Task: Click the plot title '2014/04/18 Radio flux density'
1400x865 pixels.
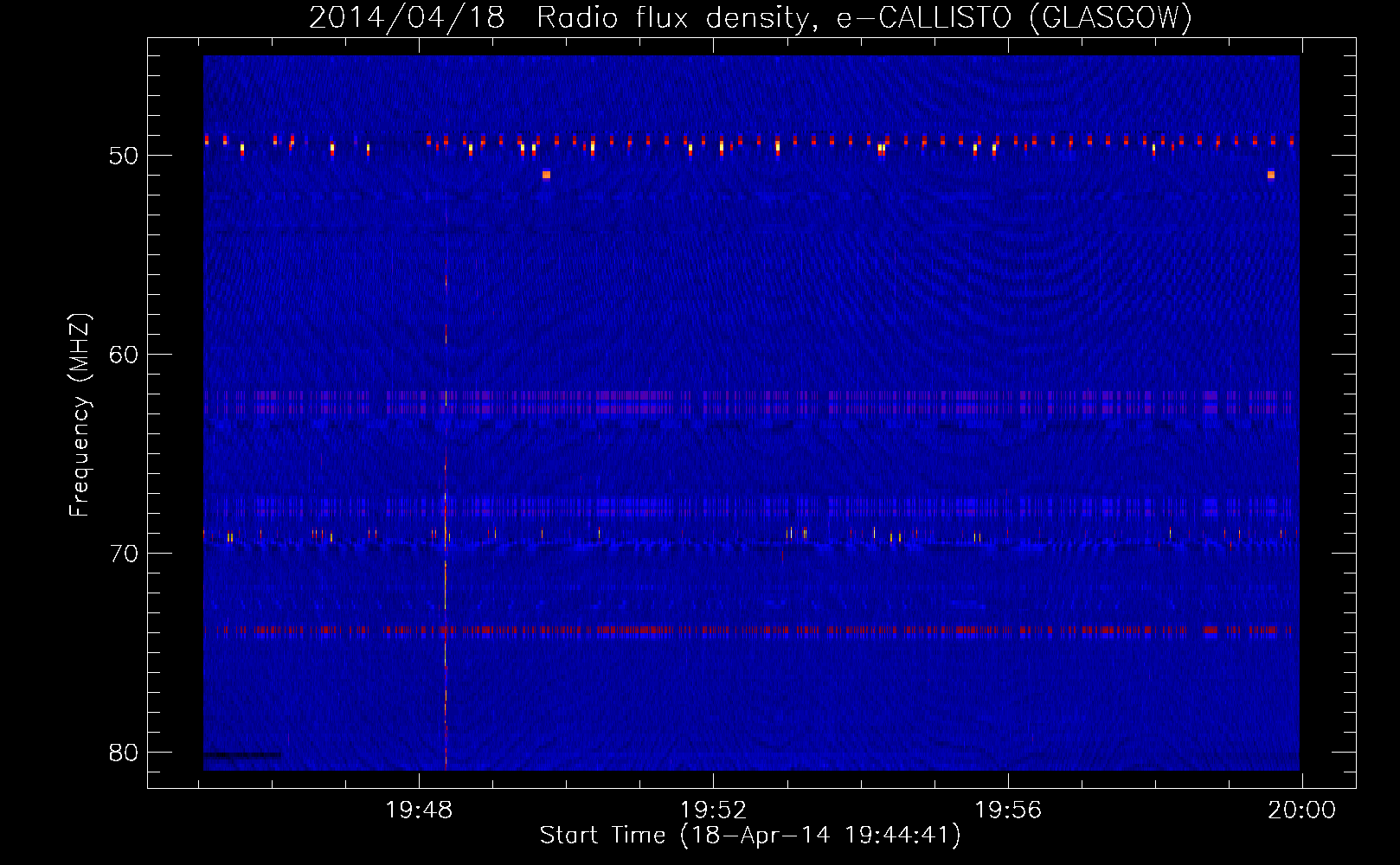Action: [562, 17]
